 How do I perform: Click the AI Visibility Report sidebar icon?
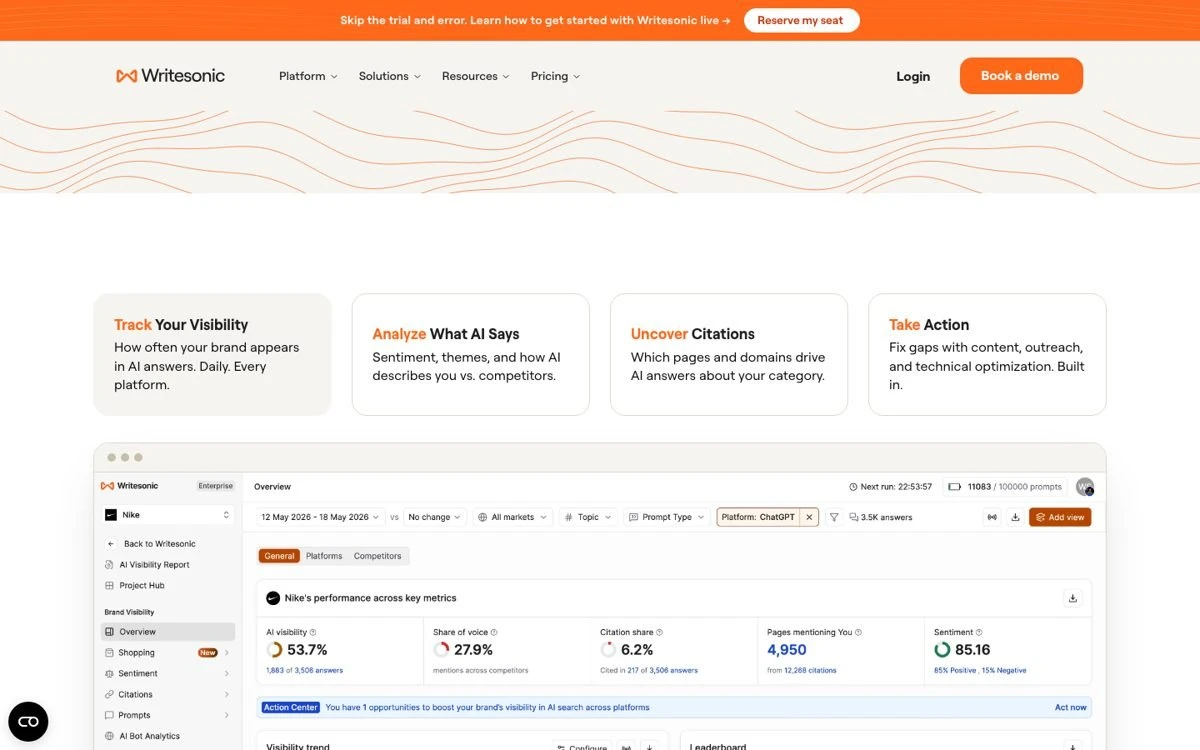(x=110, y=565)
